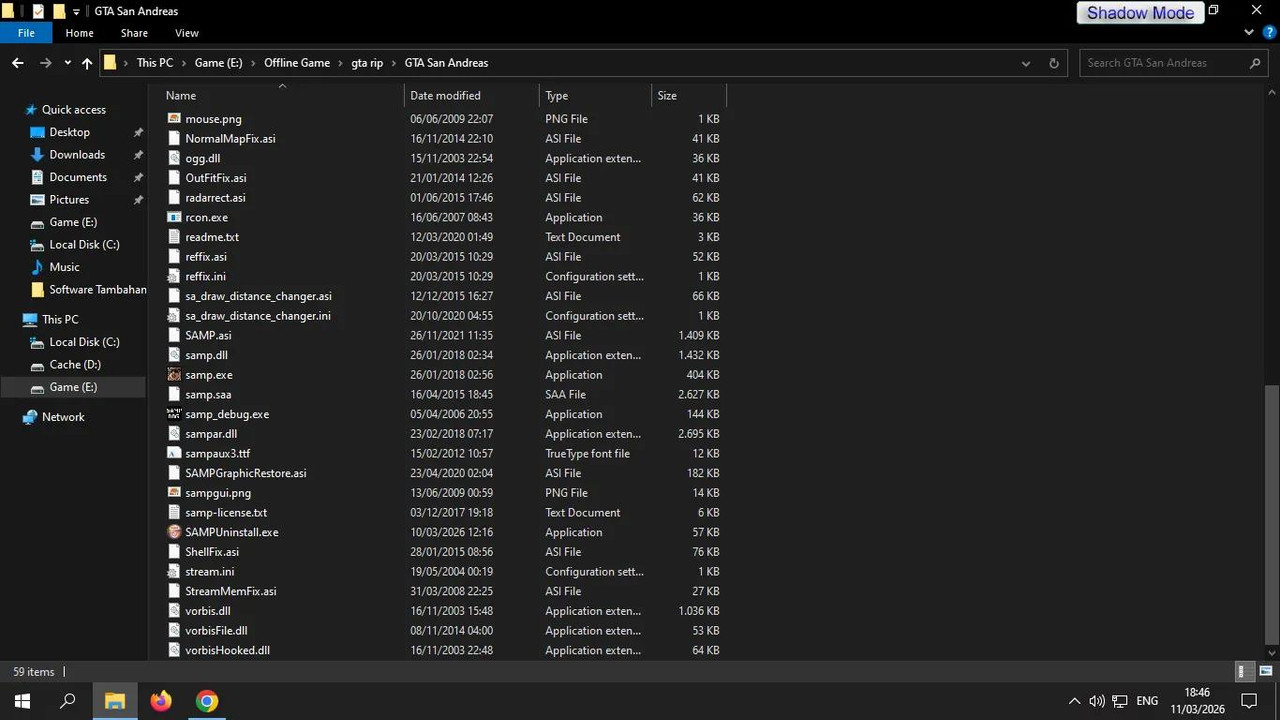Image resolution: width=1280 pixels, height=720 pixels.
Task: Select the SAMPUninstall.exe icon
Action: [x=174, y=532]
